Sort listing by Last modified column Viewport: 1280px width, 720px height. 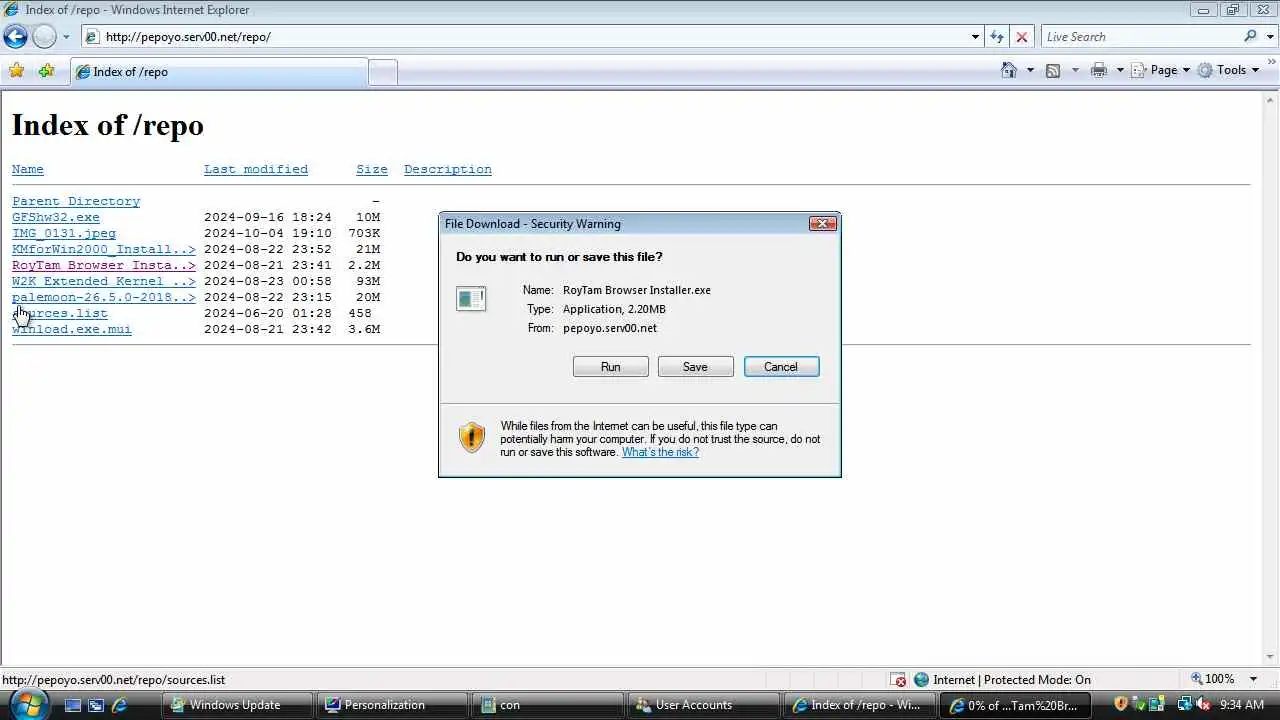[256, 169]
